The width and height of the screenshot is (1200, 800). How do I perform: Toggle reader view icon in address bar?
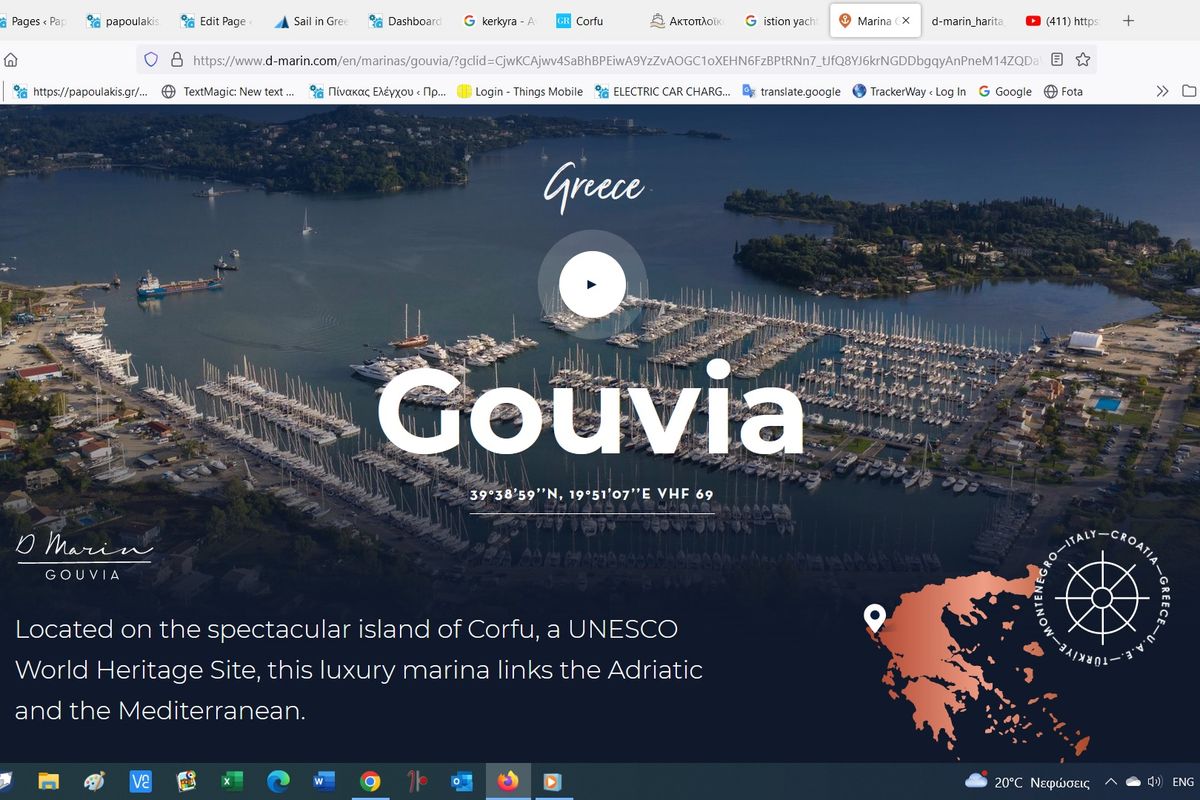[x=1058, y=60]
